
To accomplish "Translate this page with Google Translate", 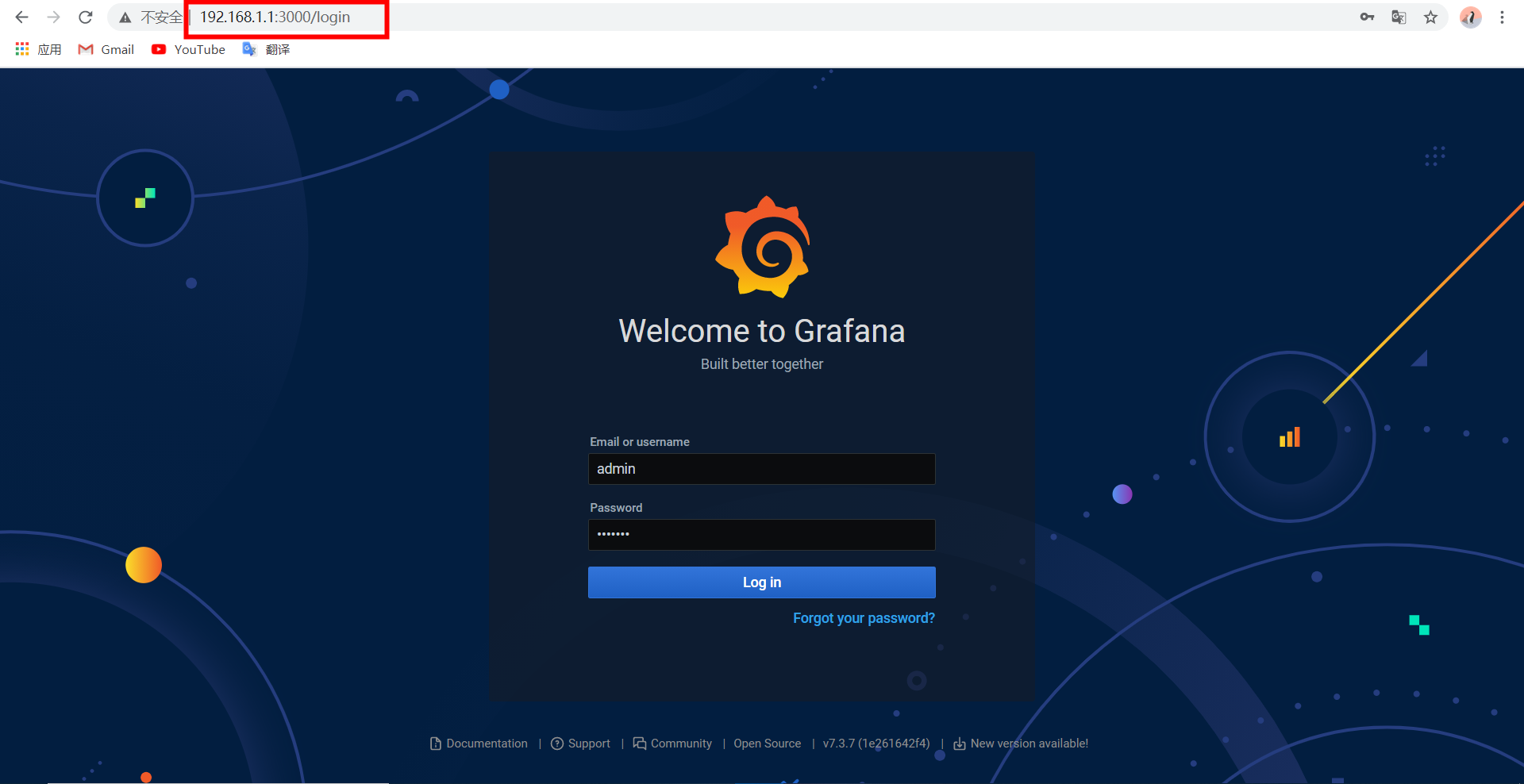I will pos(1399,17).
